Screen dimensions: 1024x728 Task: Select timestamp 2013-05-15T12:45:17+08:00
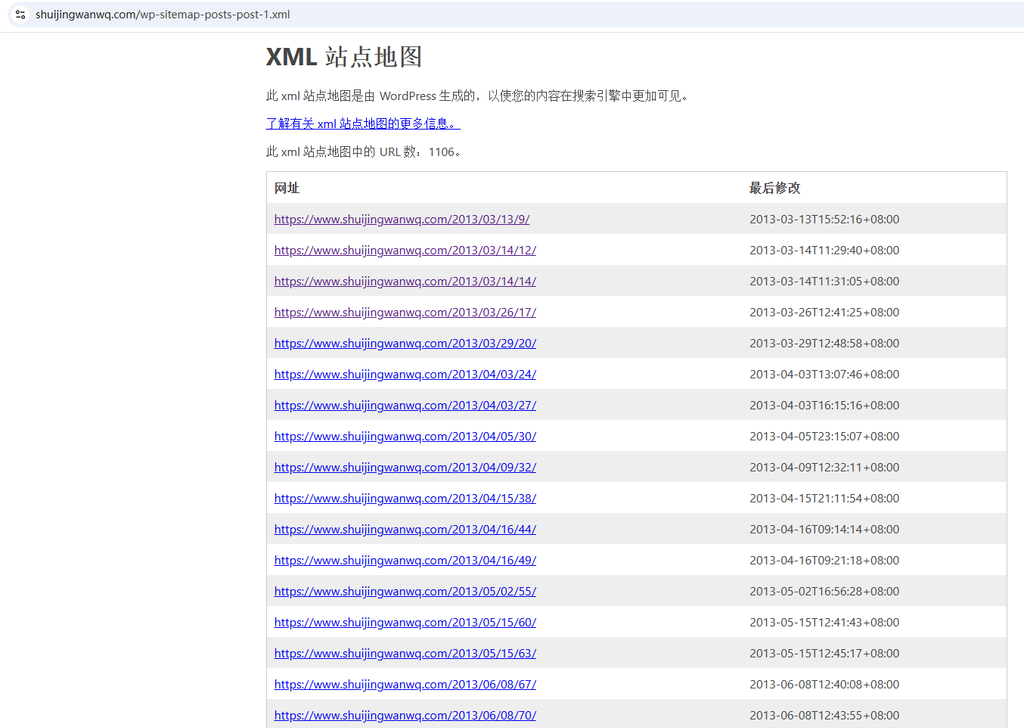824,654
